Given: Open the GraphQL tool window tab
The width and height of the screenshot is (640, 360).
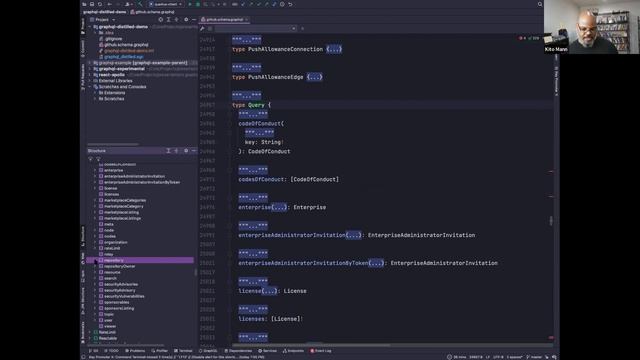Looking at the screenshot, I should (x=208, y=351).
